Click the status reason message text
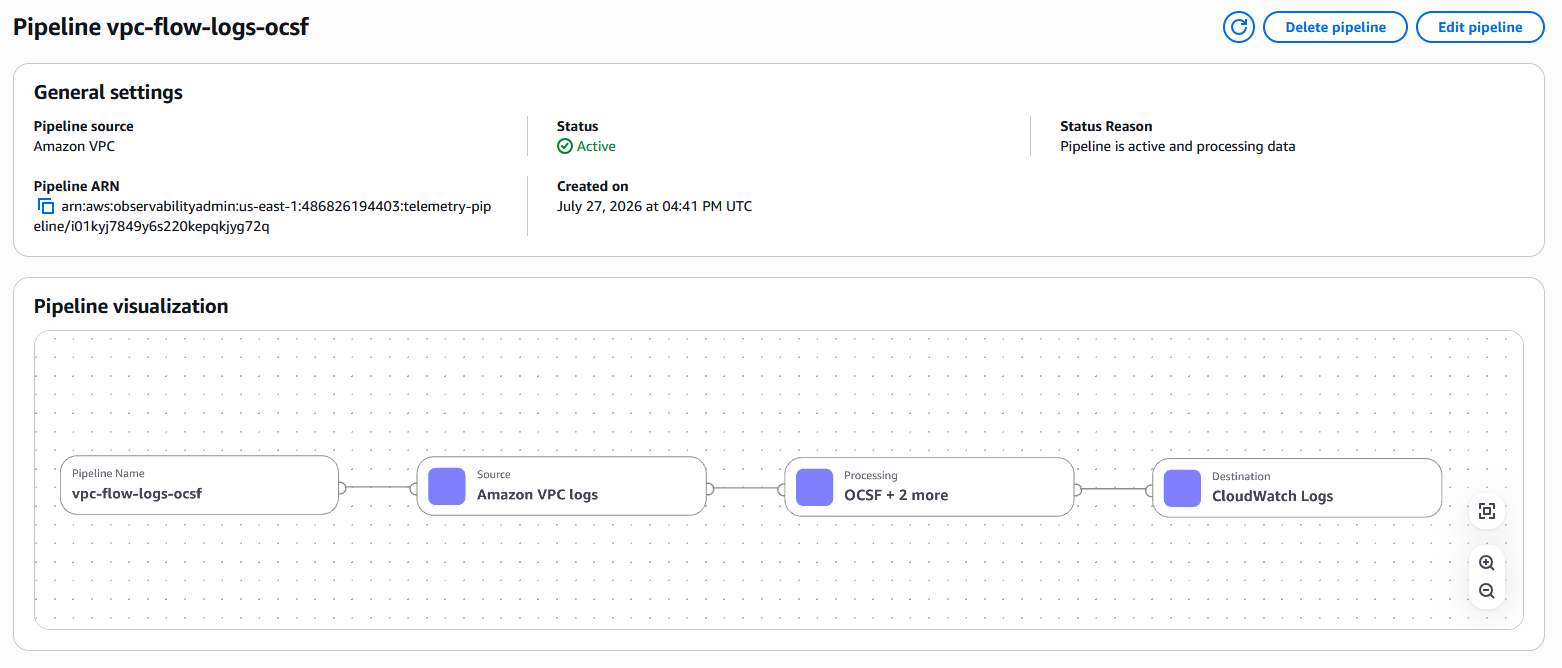The height and width of the screenshot is (668, 1562). (x=1177, y=146)
